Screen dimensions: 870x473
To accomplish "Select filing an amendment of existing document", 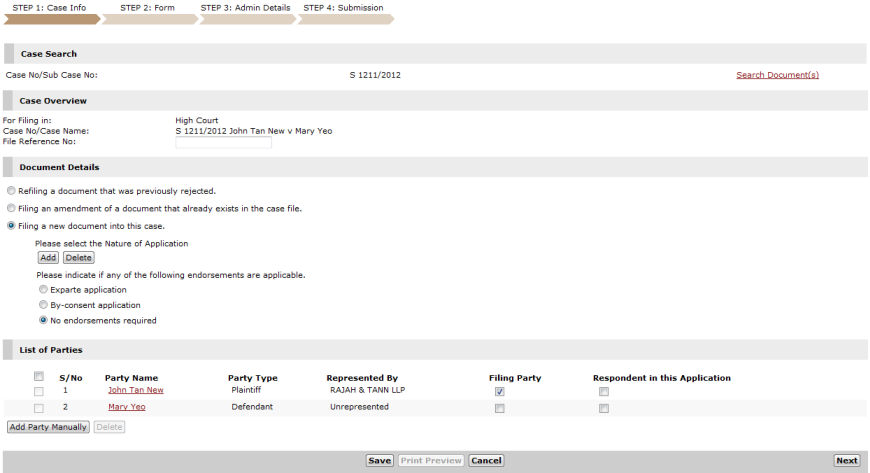I will pos(11,209).
